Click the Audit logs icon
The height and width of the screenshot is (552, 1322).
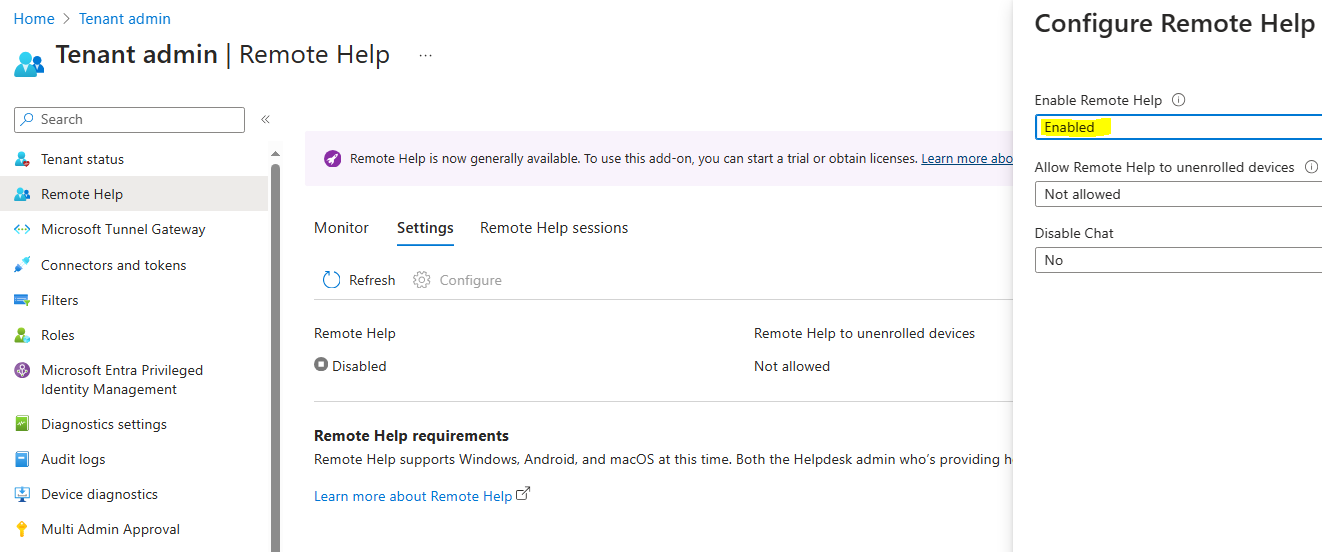(22, 459)
